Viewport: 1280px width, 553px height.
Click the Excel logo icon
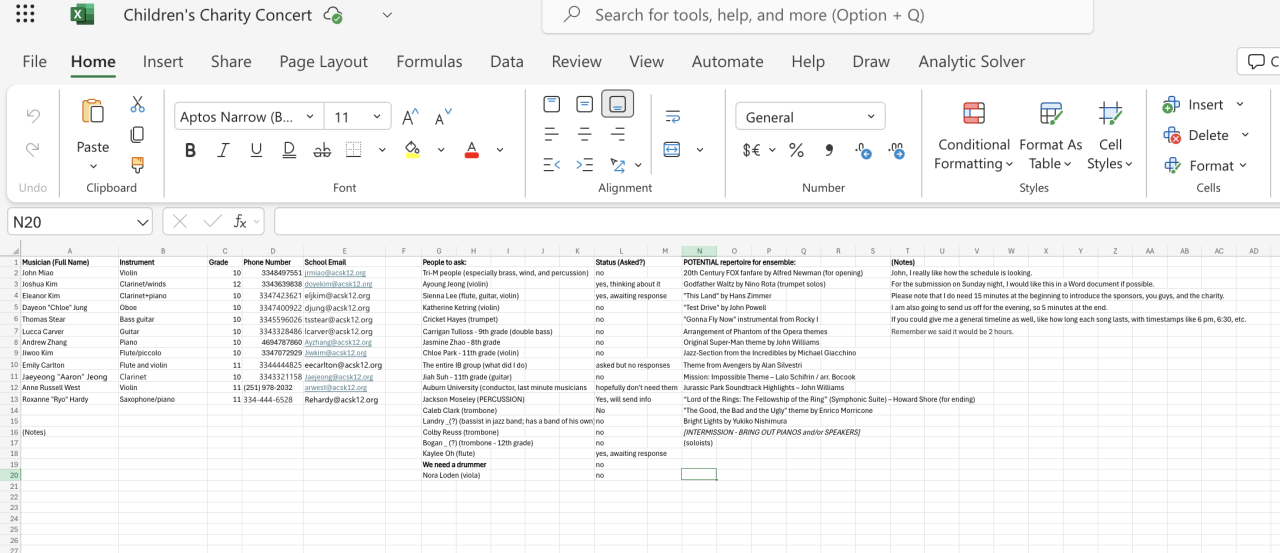pyautogui.click(x=83, y=15)
